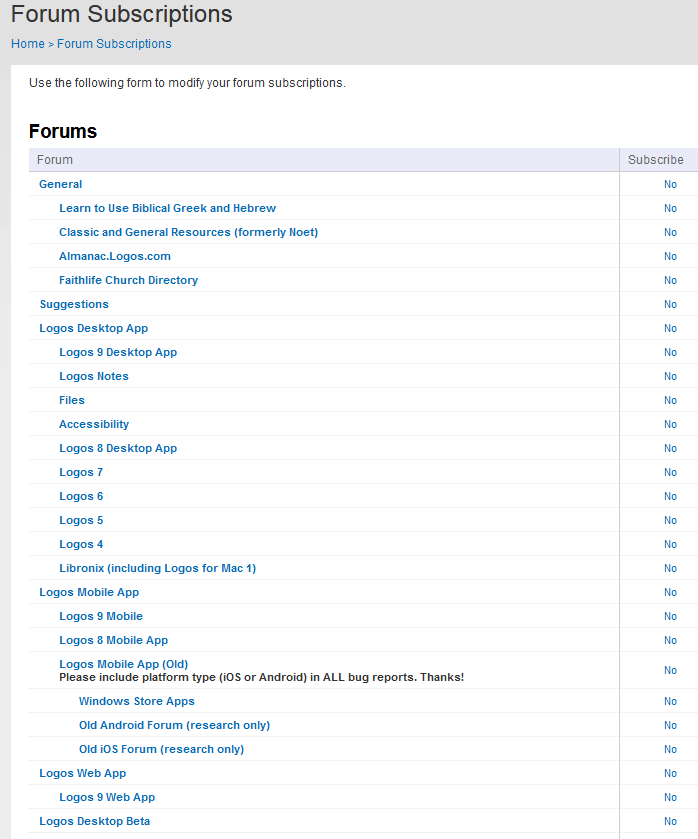
Task: Open the Logos Desktop App forum
Action: (x=94, y=328)
